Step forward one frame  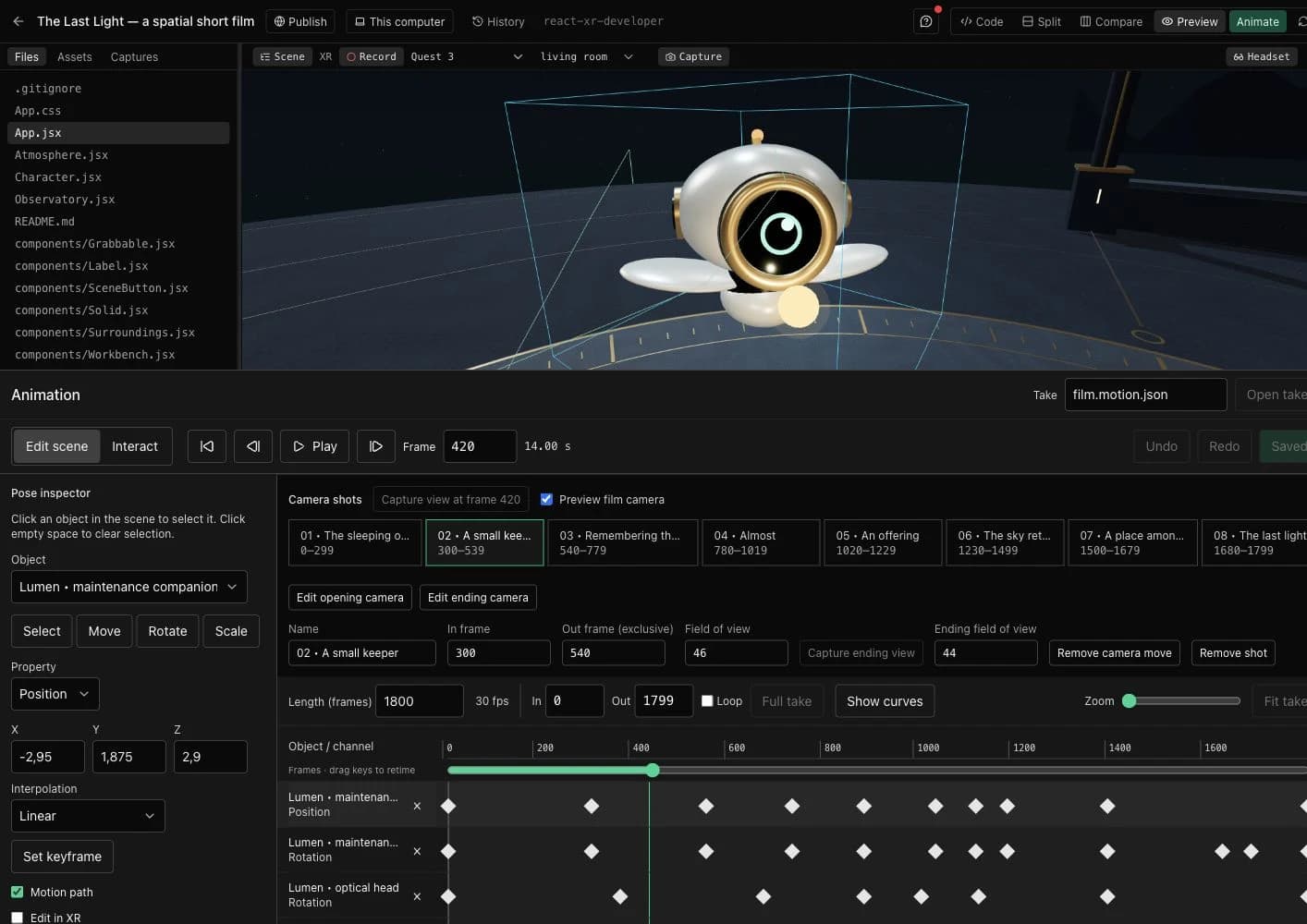point(375,446)
